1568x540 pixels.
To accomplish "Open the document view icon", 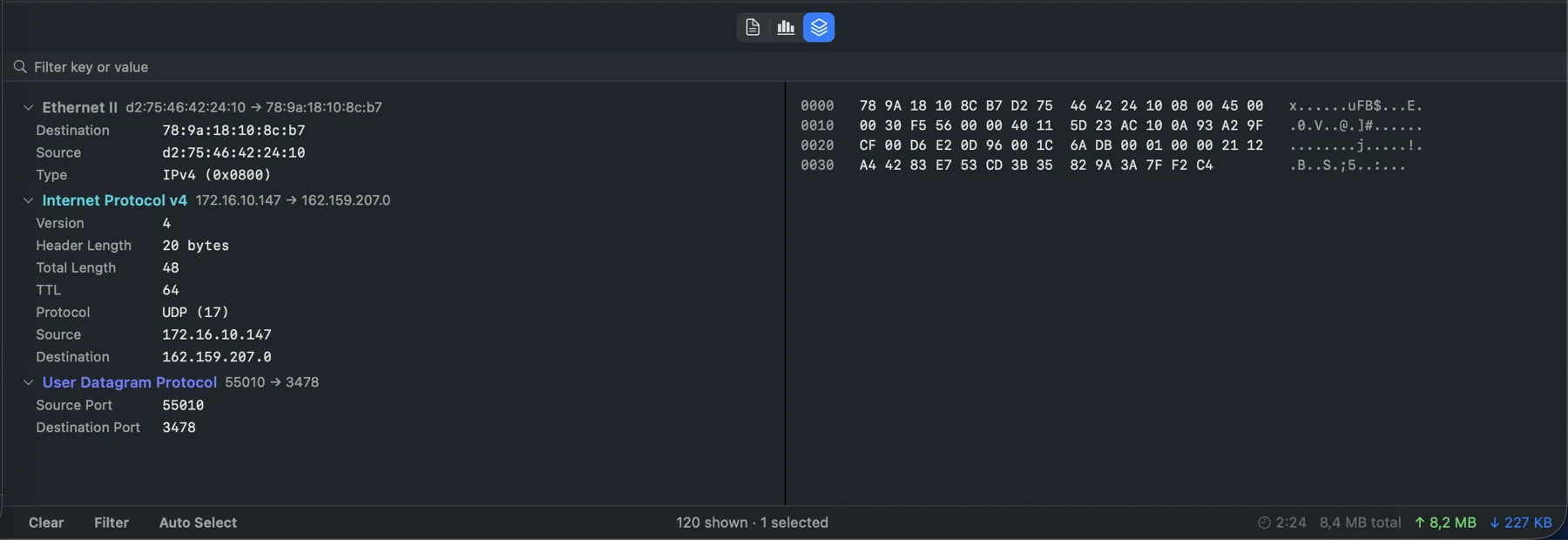I will point(753,27).
